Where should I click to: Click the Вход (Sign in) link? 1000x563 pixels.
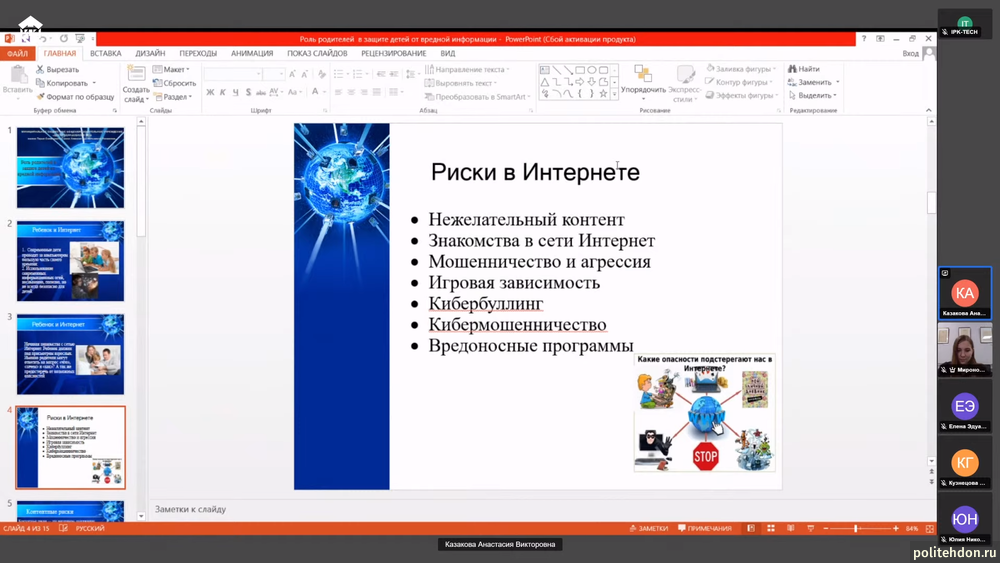(x=910, y=54)
